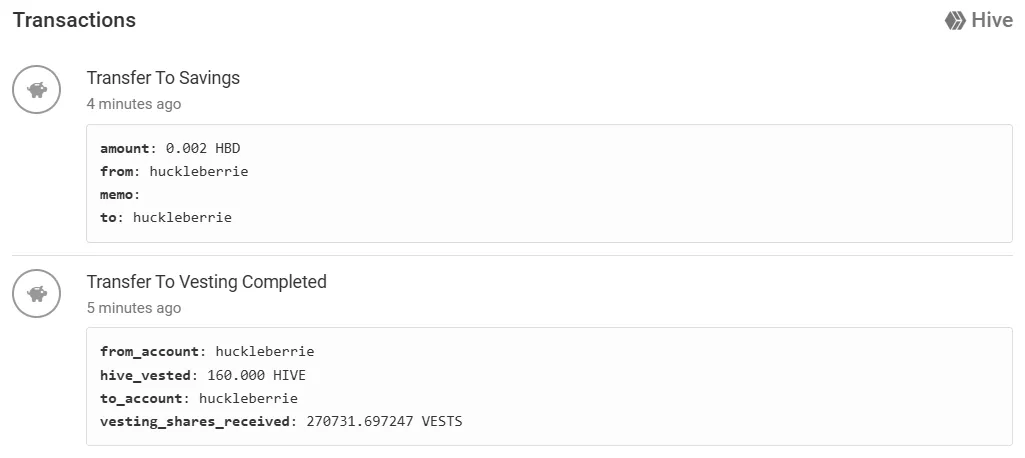Click the piggy bank icon for Transfer To Savings
Viewport: 1025px width, 458px height.
pos(37,90)
